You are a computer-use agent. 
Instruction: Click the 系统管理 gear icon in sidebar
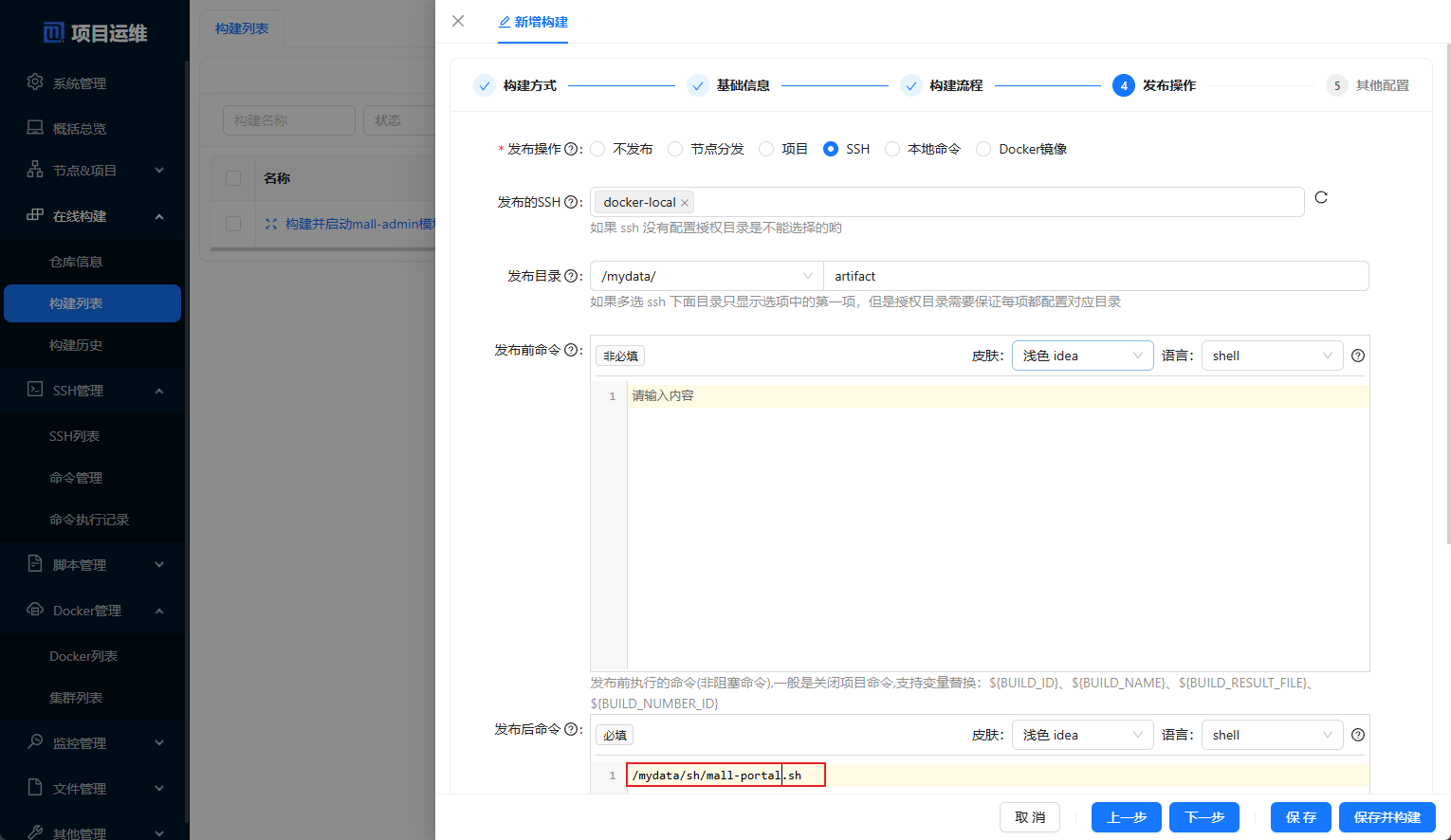coord(35,82)
